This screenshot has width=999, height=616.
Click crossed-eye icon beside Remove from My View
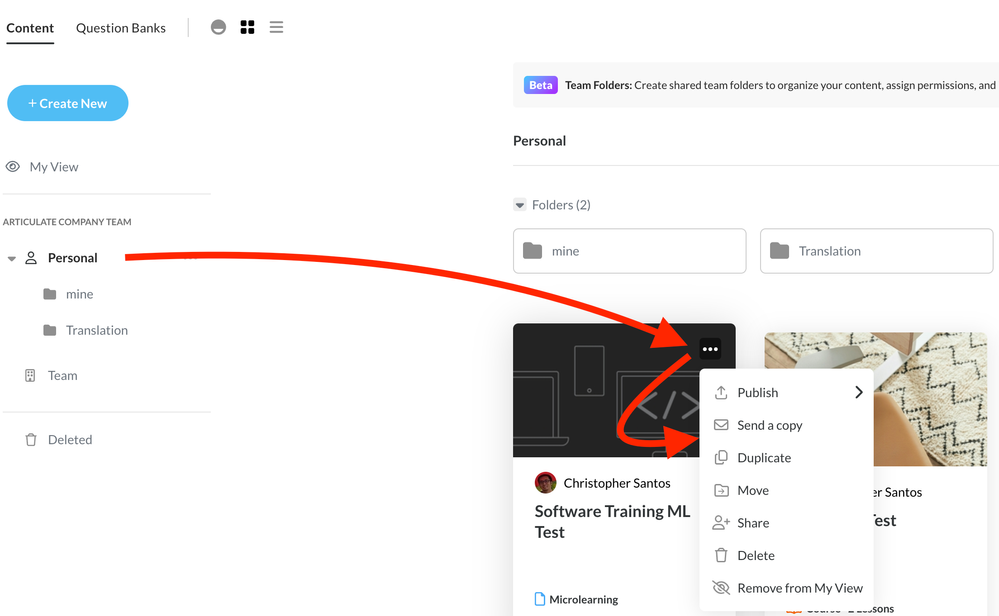721,587
